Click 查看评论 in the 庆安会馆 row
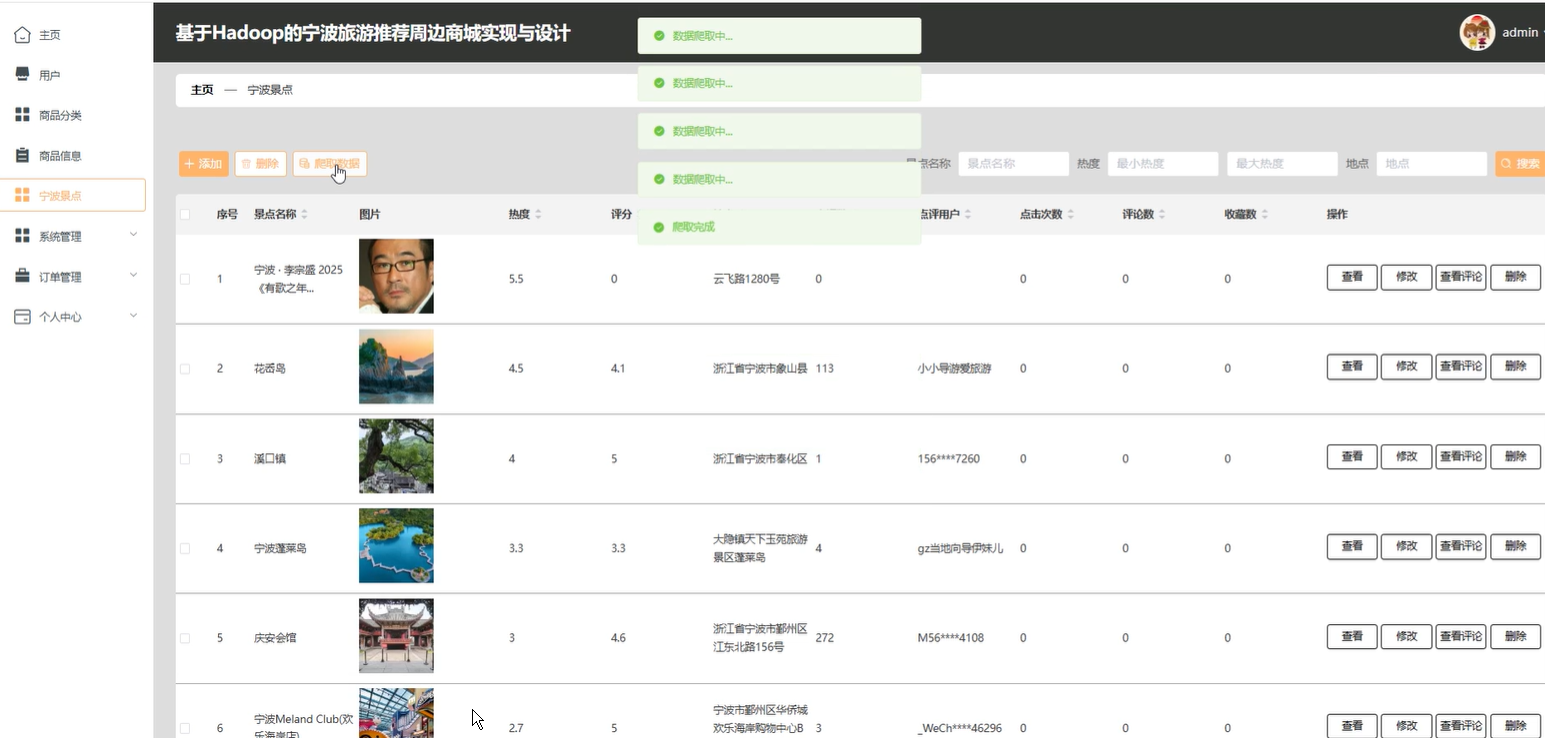 [x=1460, y=636]
